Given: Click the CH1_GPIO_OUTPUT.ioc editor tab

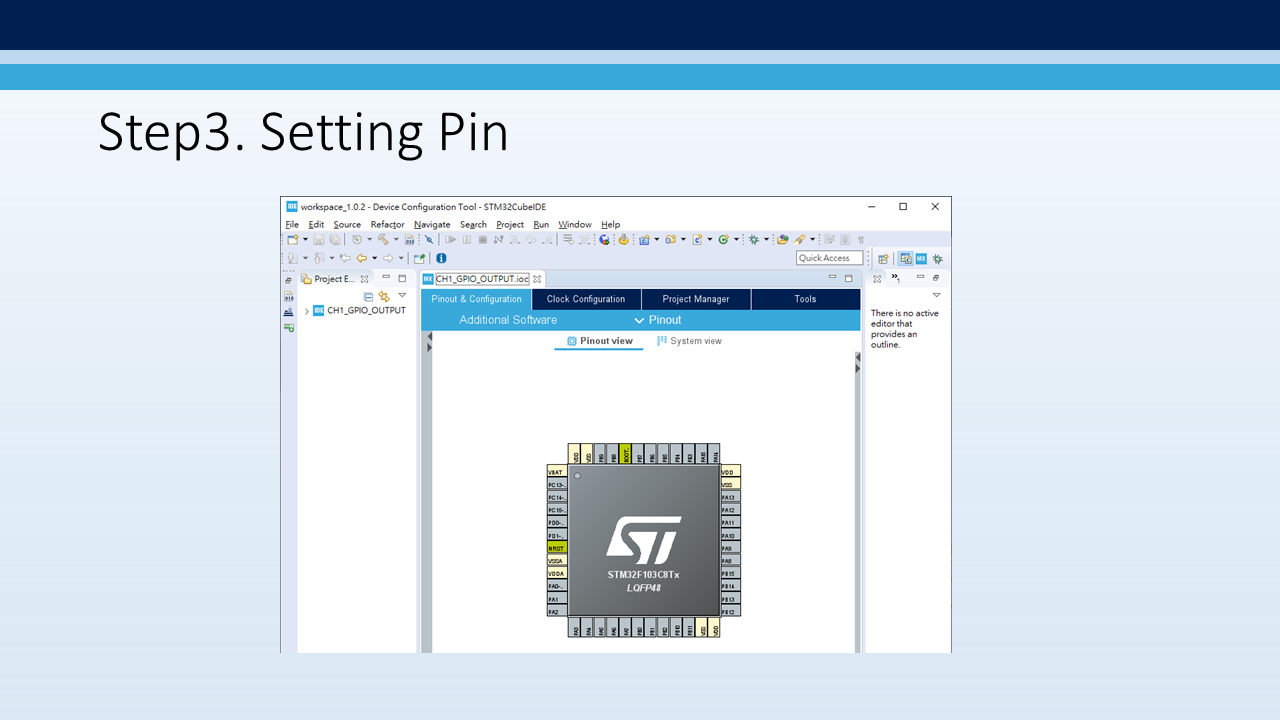Looking at the screenshot, I should point(482,279).
